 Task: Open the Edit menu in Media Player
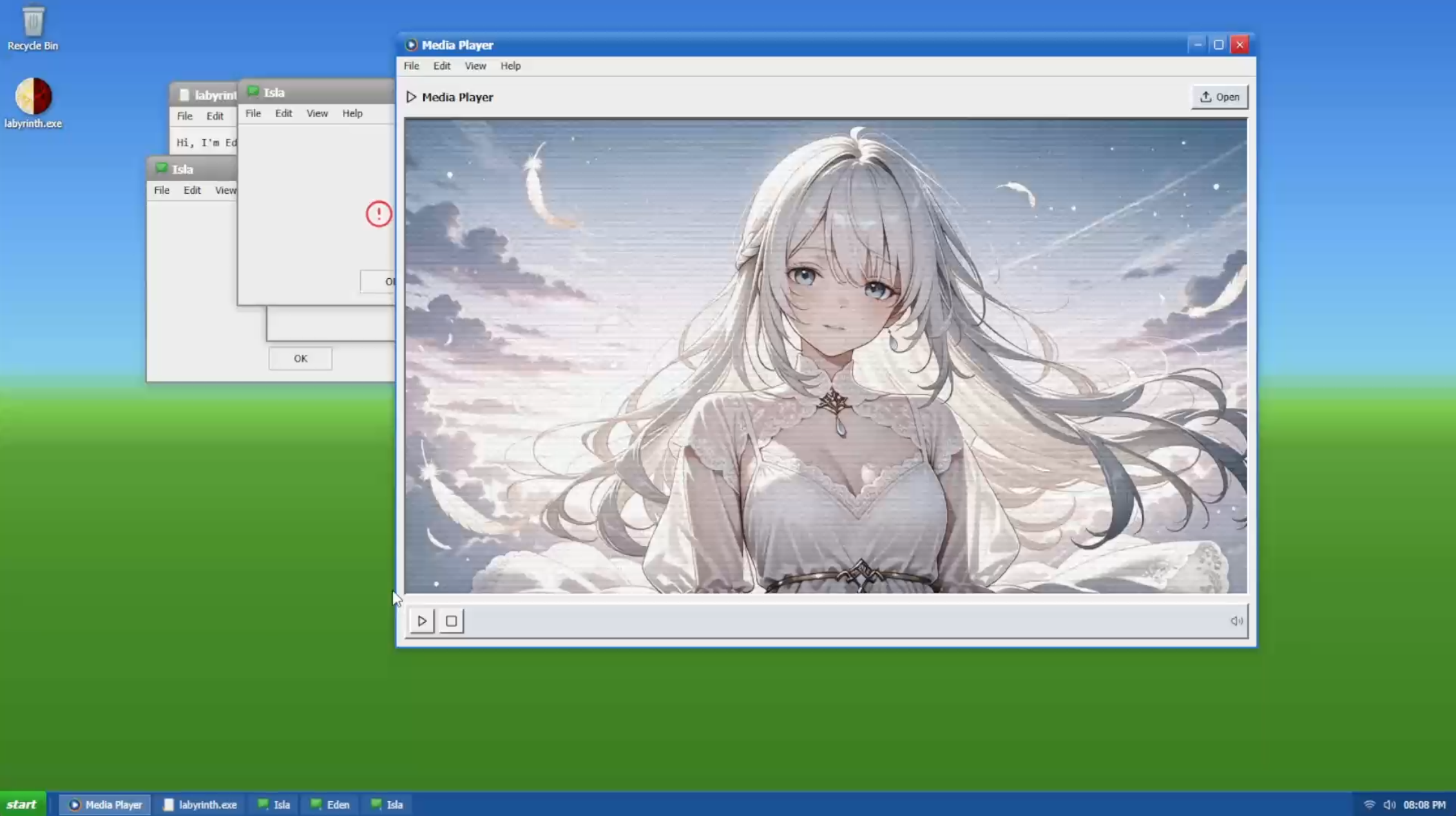pyautogui.click(x=441, y=66)
